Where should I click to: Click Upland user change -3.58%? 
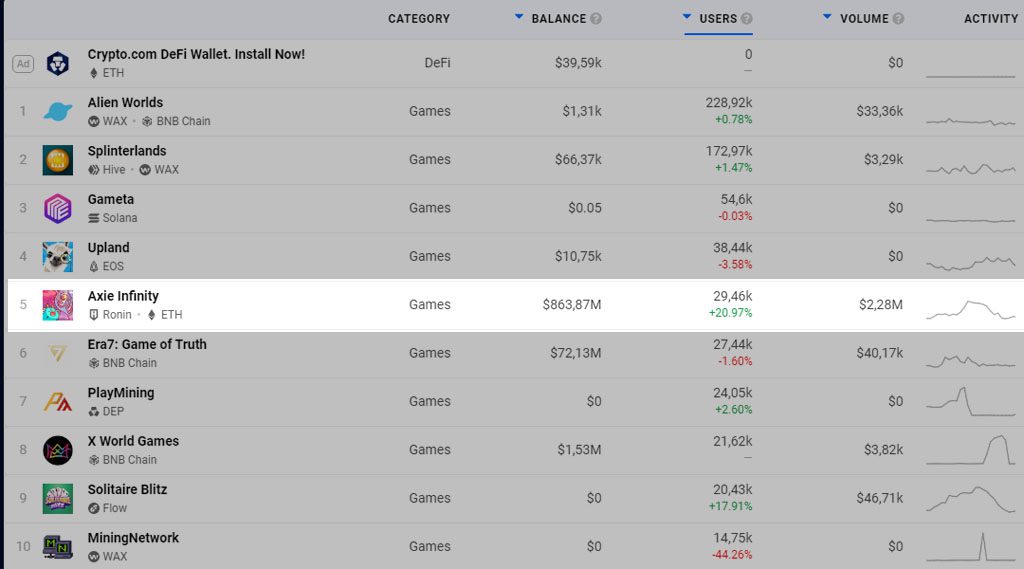coord(735,265)
